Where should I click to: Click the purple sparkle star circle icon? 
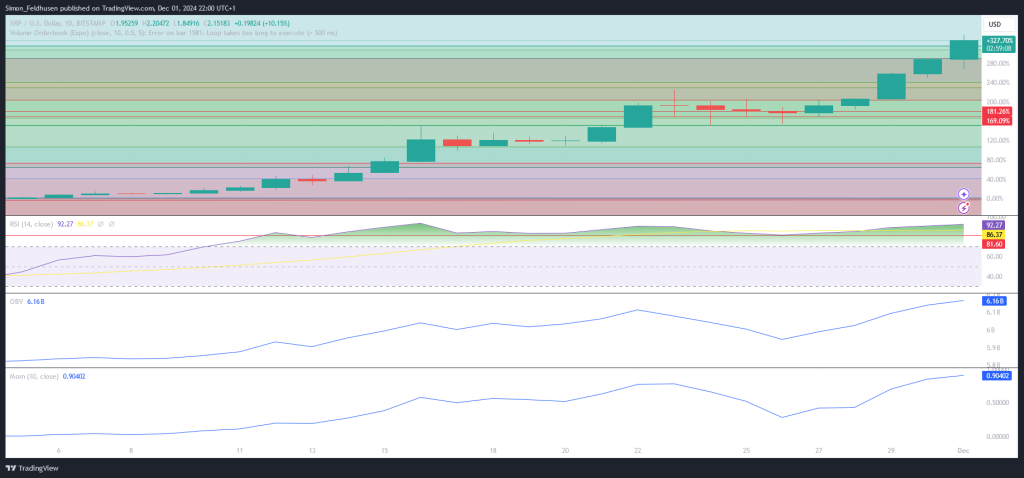964,194
